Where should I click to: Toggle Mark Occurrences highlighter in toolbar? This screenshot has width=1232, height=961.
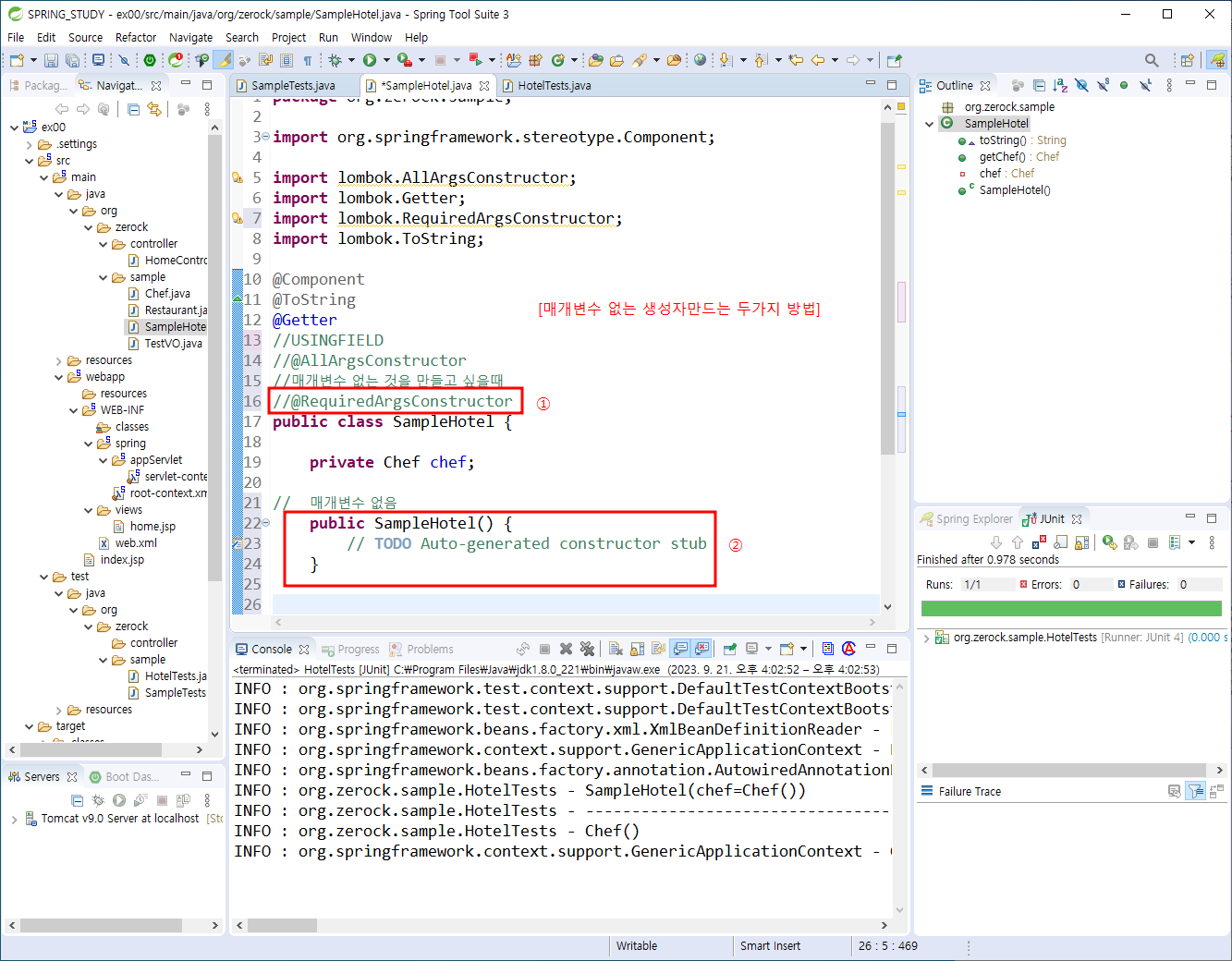[224, 60]
